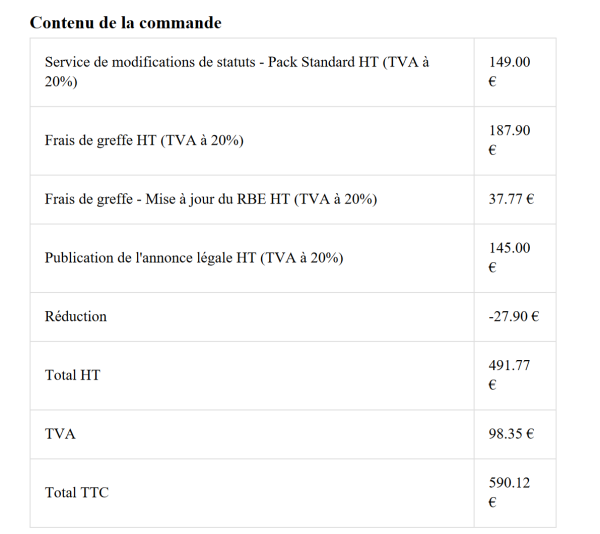Select the TVA row label

coord(60,434)
